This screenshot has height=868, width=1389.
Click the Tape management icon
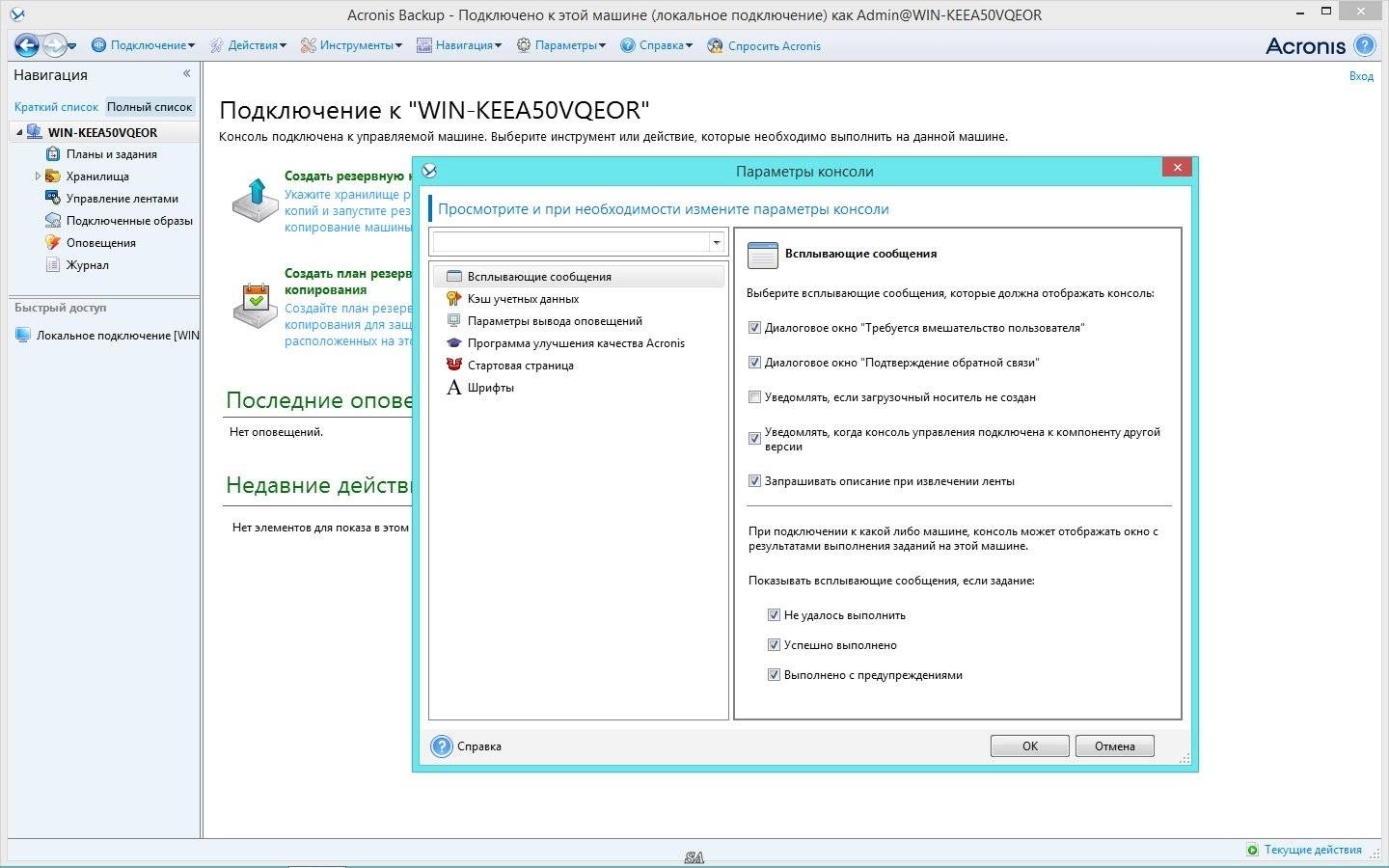click(x=53, y=198)
